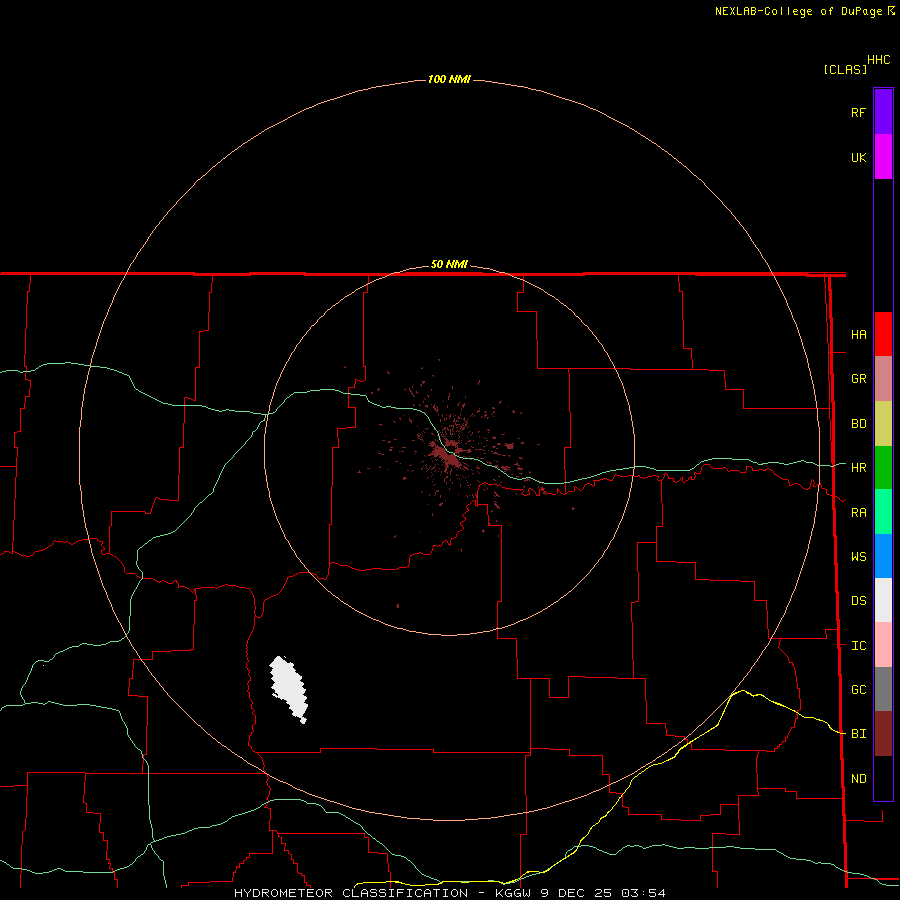Click the GC legend label
Screen dimensions: 900x900
[858, 689]
